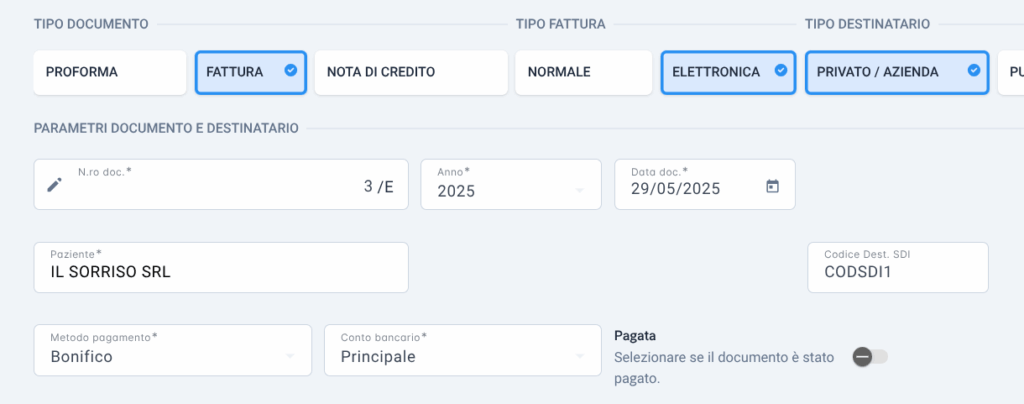Image resolution: width=1024 pixels, height=404 pixels.
Task: Click the checkmark badge on PRIVATO / AZIENDA
Action: [974, 70]
